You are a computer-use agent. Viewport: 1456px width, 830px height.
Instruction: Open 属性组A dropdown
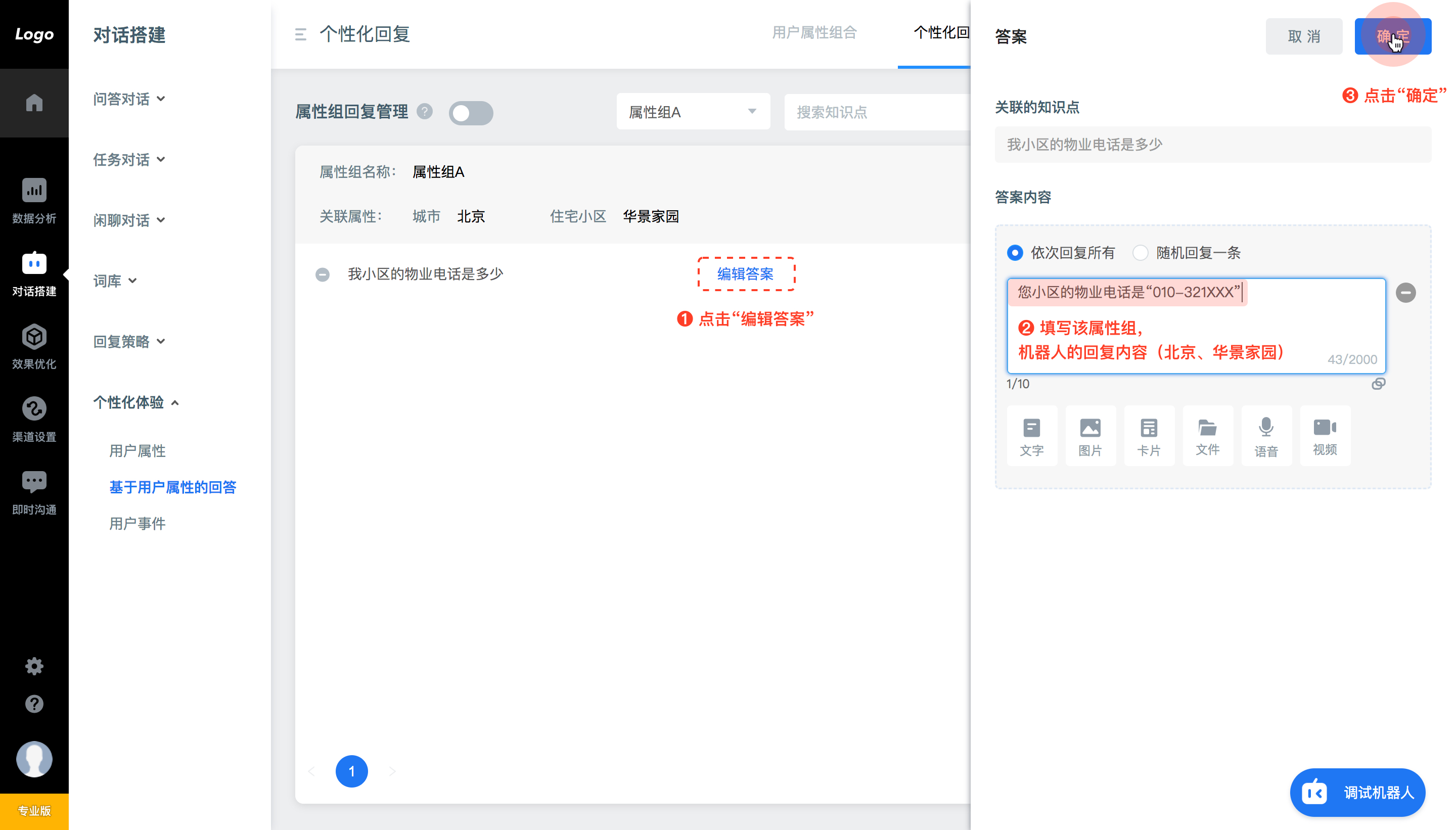tap(693, 112)
